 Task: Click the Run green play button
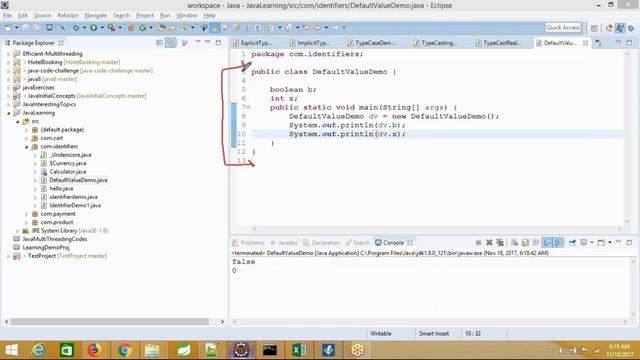(x=94, y=28)
